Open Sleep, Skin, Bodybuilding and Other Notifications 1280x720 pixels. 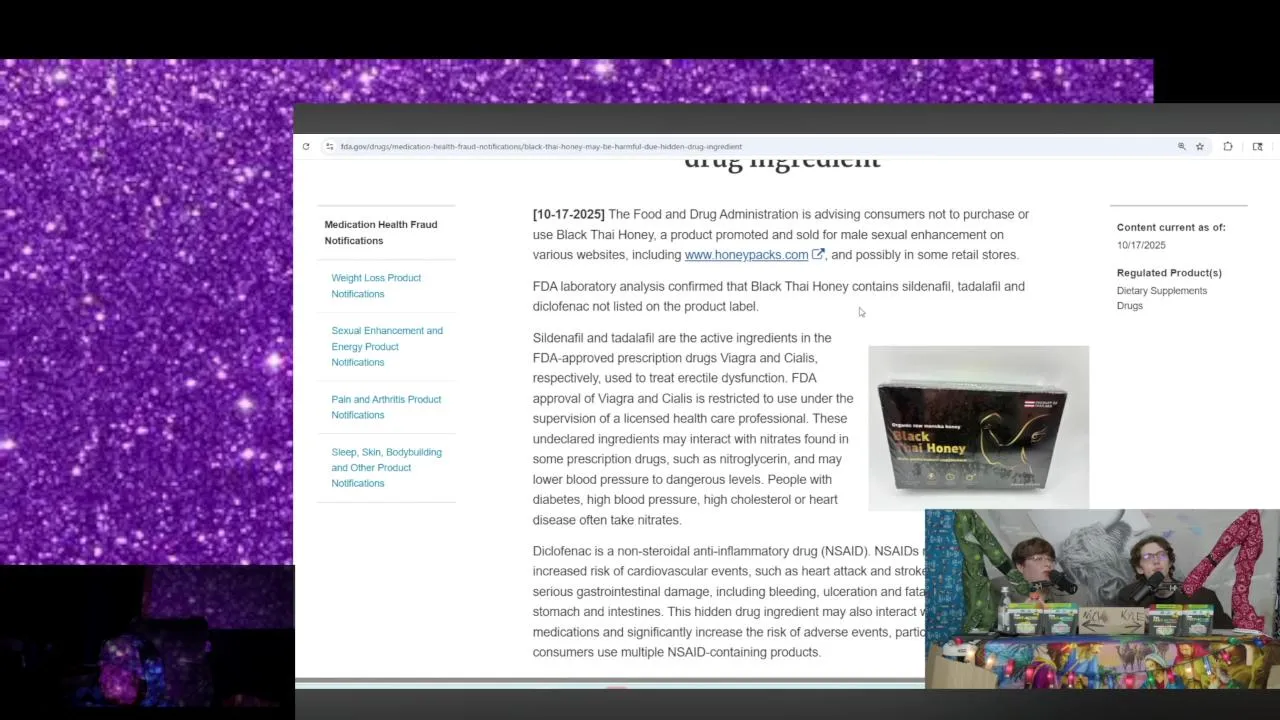click(386, 467)
